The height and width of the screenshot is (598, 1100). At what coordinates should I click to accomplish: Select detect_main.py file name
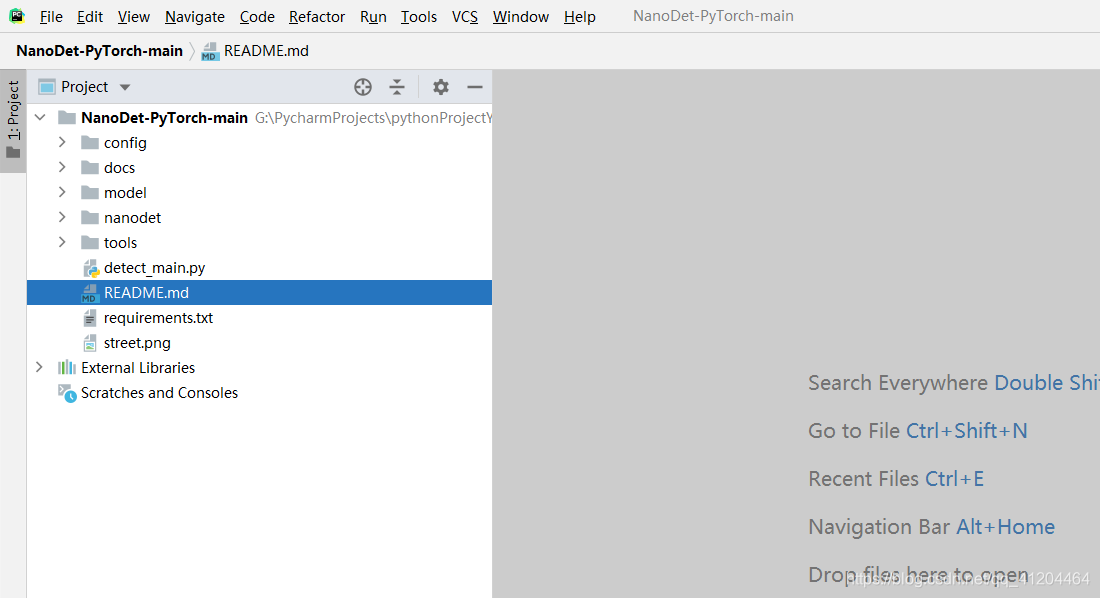pyautogui.click(x=154, y=268)
